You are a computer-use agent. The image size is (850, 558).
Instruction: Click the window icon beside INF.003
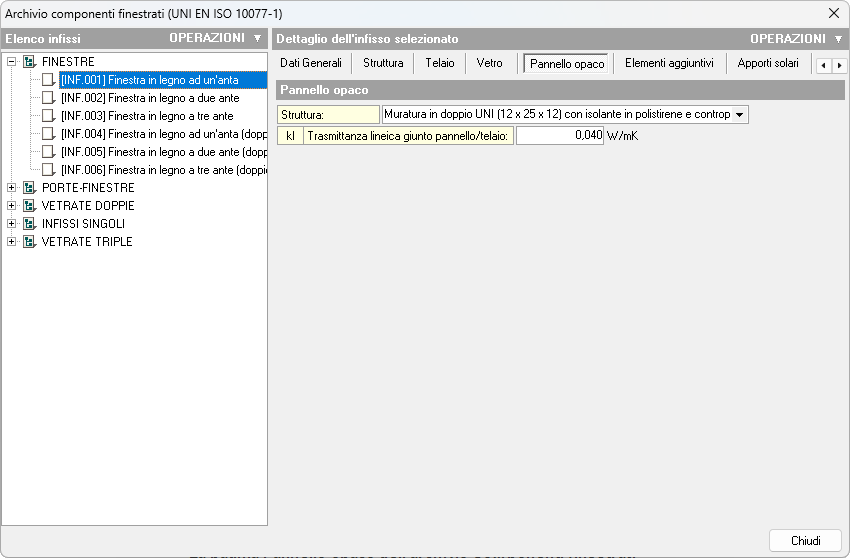tap(49, 116)
